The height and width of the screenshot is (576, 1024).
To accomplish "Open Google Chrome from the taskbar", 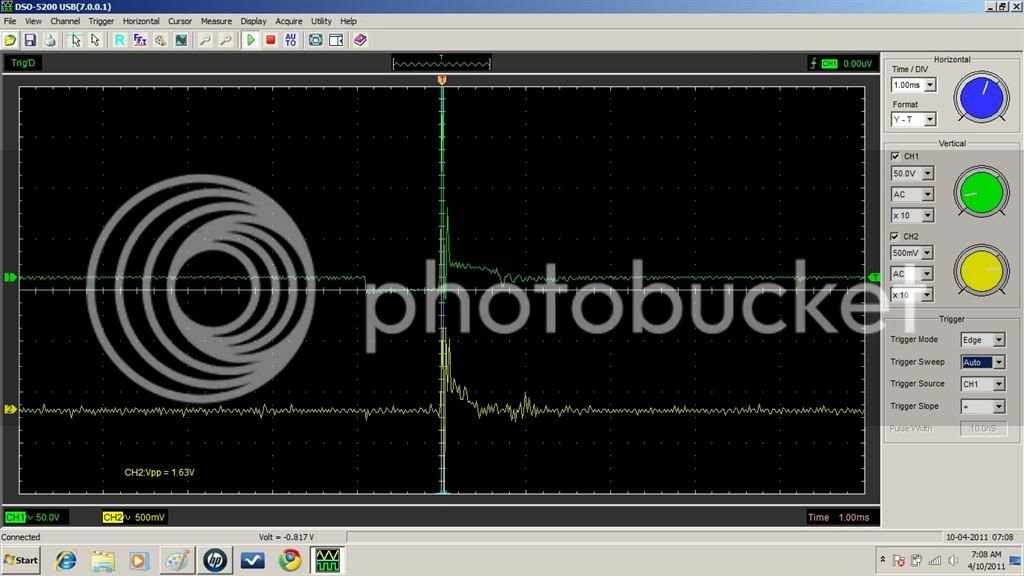I will pos(290,560).
